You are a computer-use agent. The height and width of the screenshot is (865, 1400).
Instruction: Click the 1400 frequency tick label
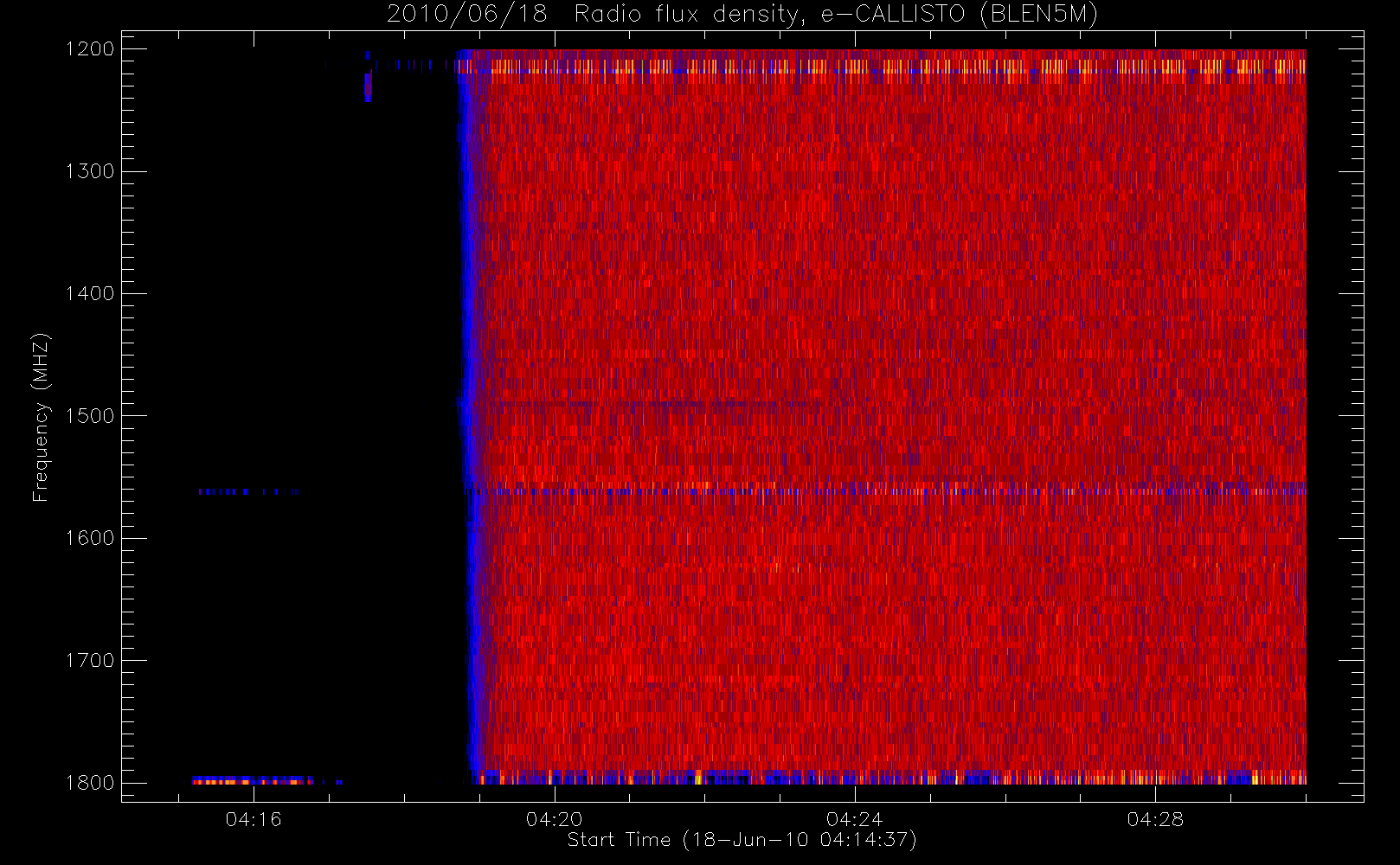(x=90, y=294)
